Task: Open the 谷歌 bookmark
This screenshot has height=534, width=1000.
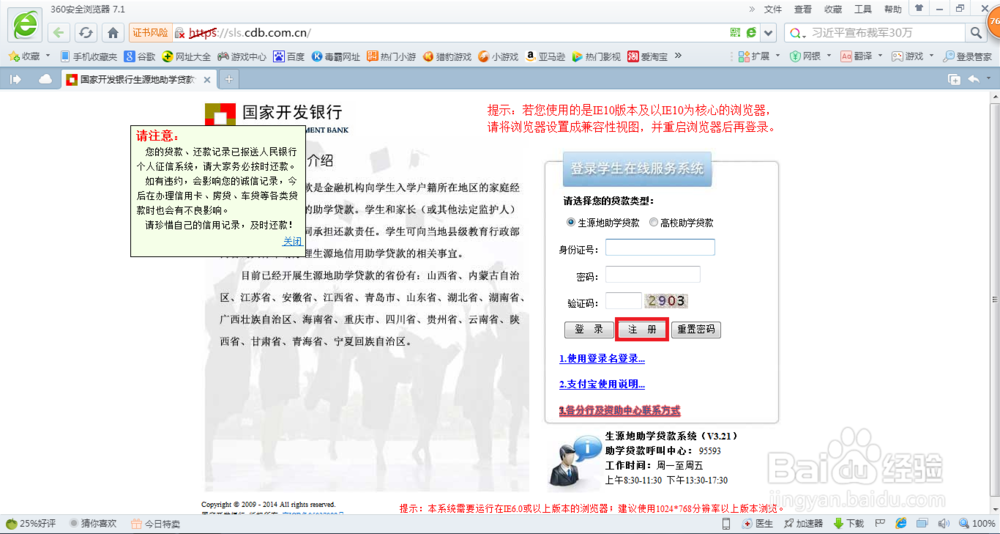Action: (140, 56)
